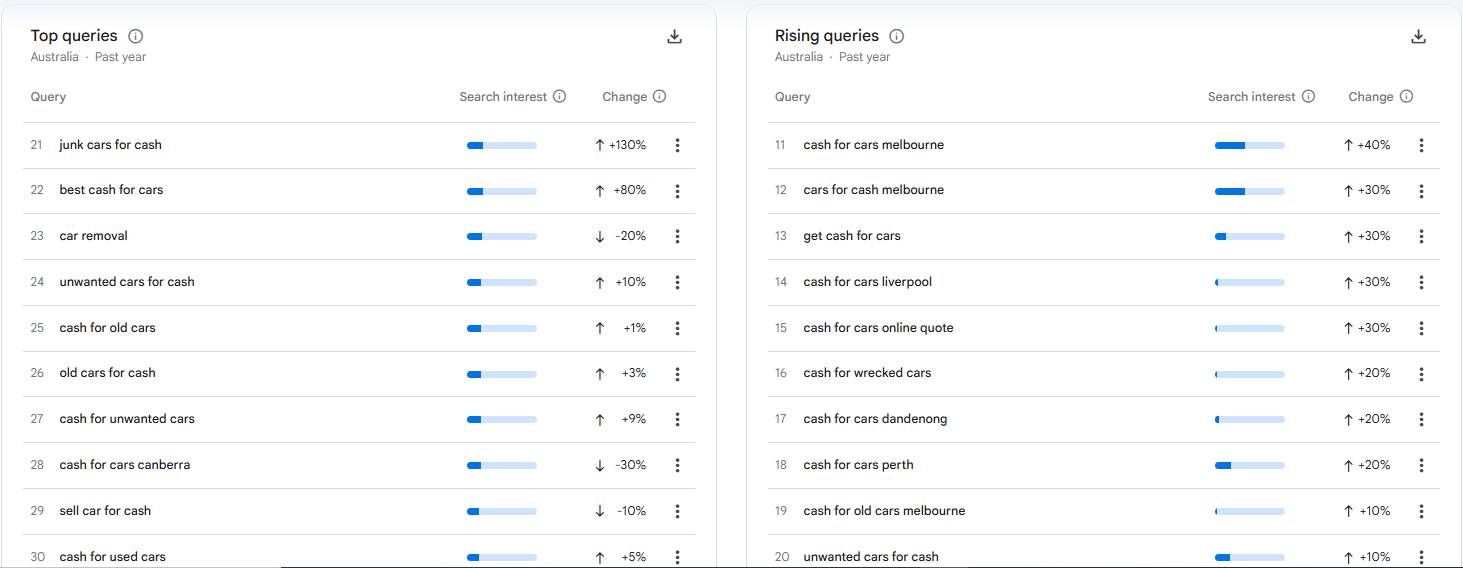The width and height of the screenshot is (1463, 568).
Task: Open more options for sell car for cash
Action: (677, 511)
